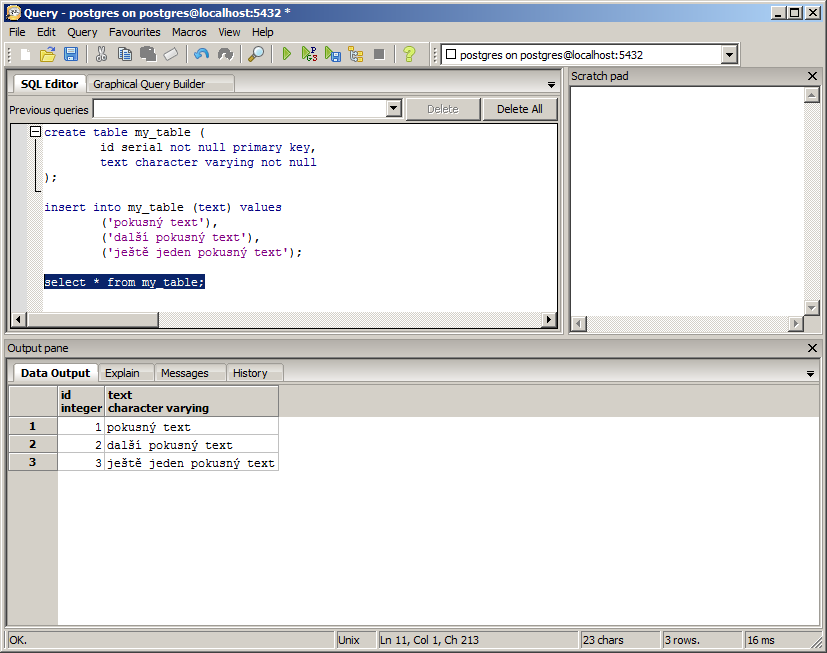Collapse the create table code block
827x653 pixels.
click(x=35, y=132)
